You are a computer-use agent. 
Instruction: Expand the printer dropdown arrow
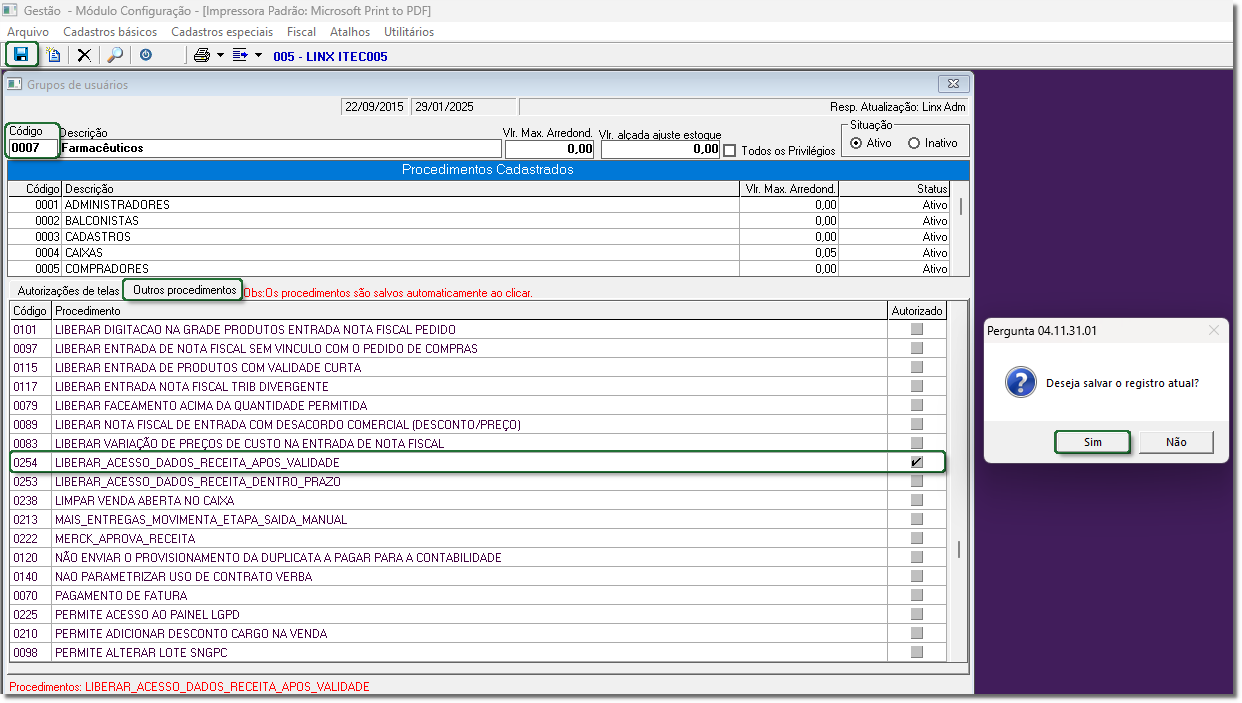(x=220, y=56)
